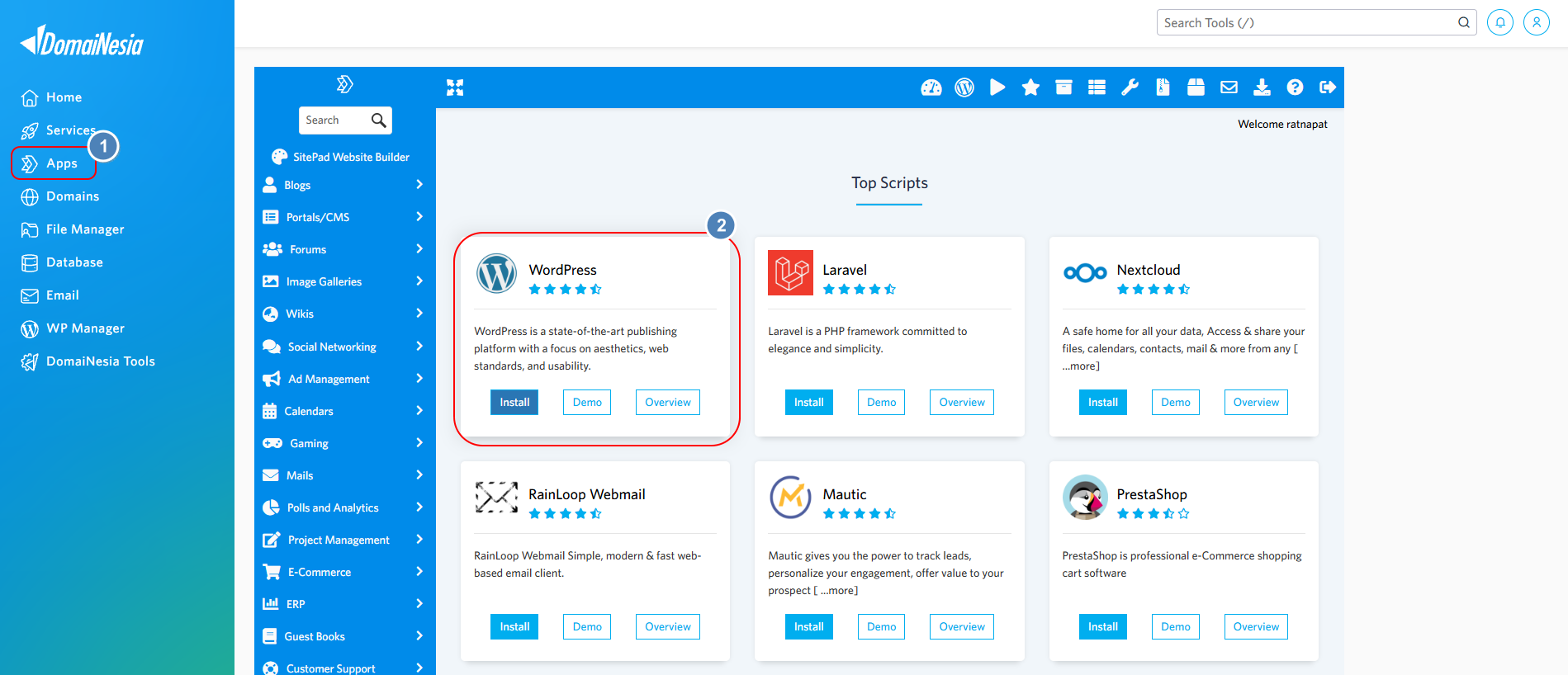1568x675 pixels.
Task: Click the Softaculous logo above the search box
Action: [344, 84]
